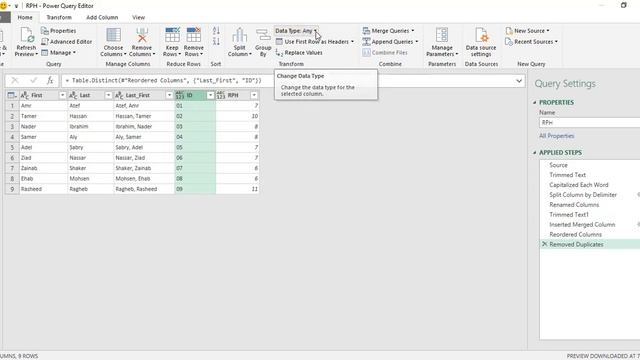
Task: Open the Manage query dropdown
Action: tap(58, 53)
